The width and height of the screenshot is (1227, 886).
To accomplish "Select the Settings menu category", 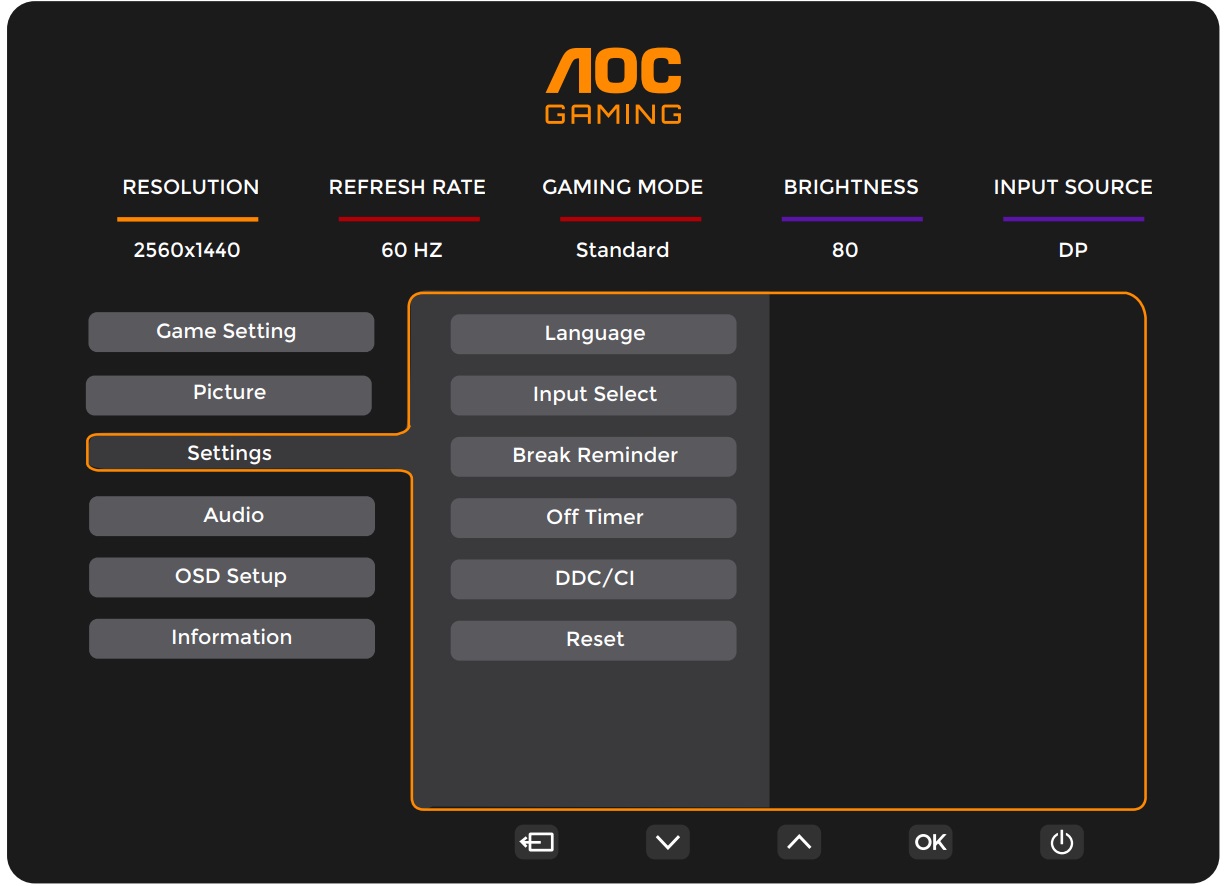I will coord(230,454).
